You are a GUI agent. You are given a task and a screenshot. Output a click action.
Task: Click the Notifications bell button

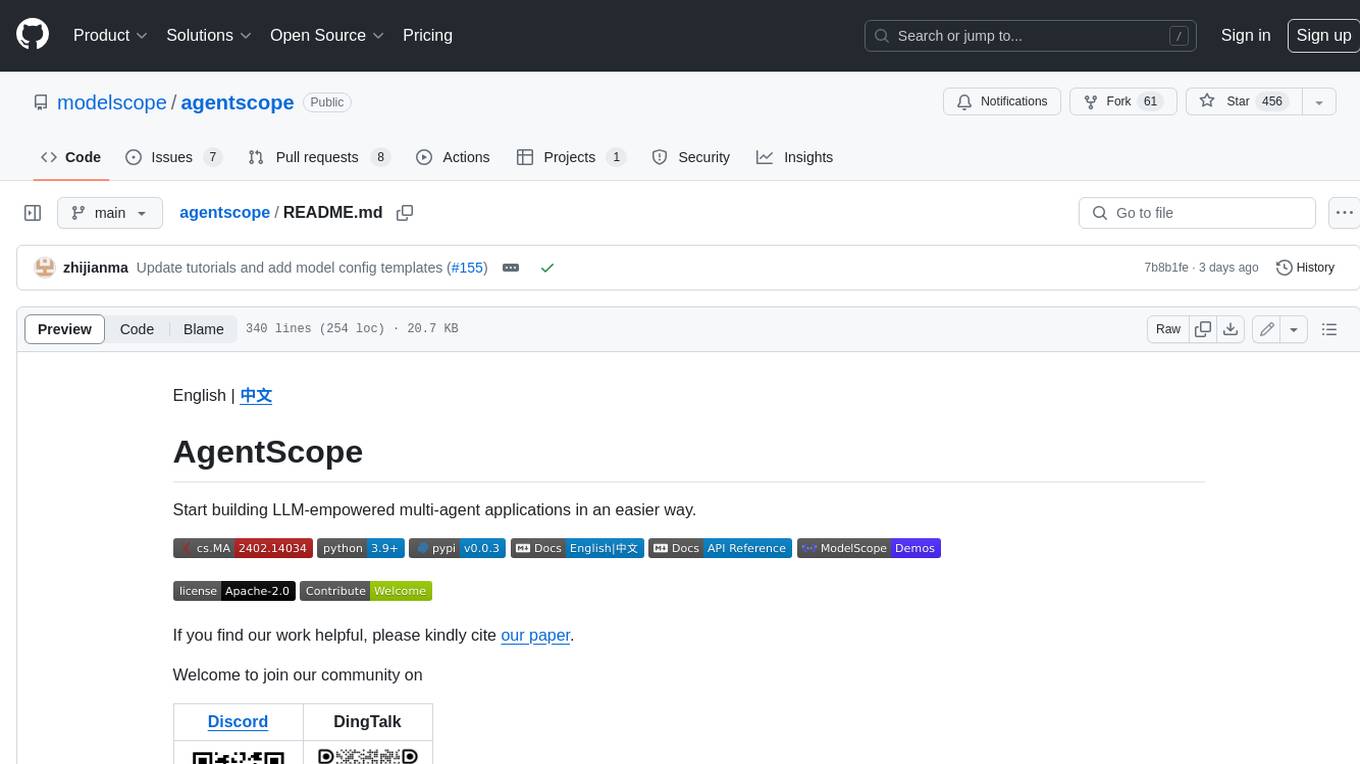click(1002, 102)
